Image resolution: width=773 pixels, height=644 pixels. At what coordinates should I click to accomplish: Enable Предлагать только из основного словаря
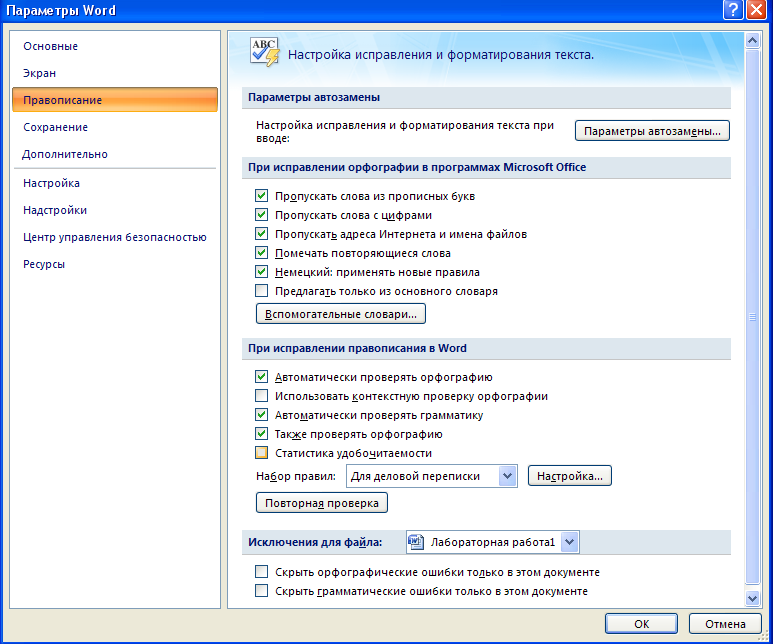point(261,291)
